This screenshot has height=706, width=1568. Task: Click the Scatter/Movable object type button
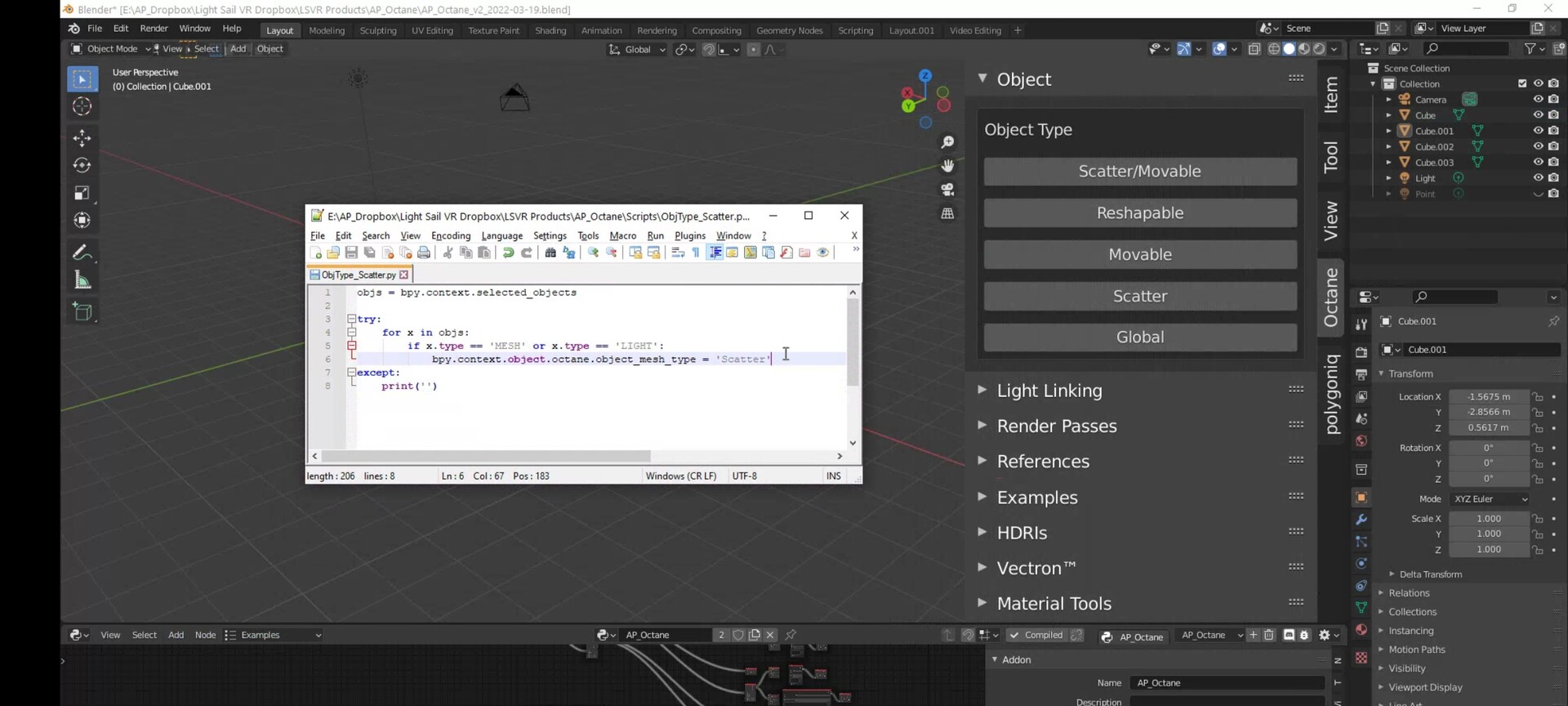point(1140,172)
